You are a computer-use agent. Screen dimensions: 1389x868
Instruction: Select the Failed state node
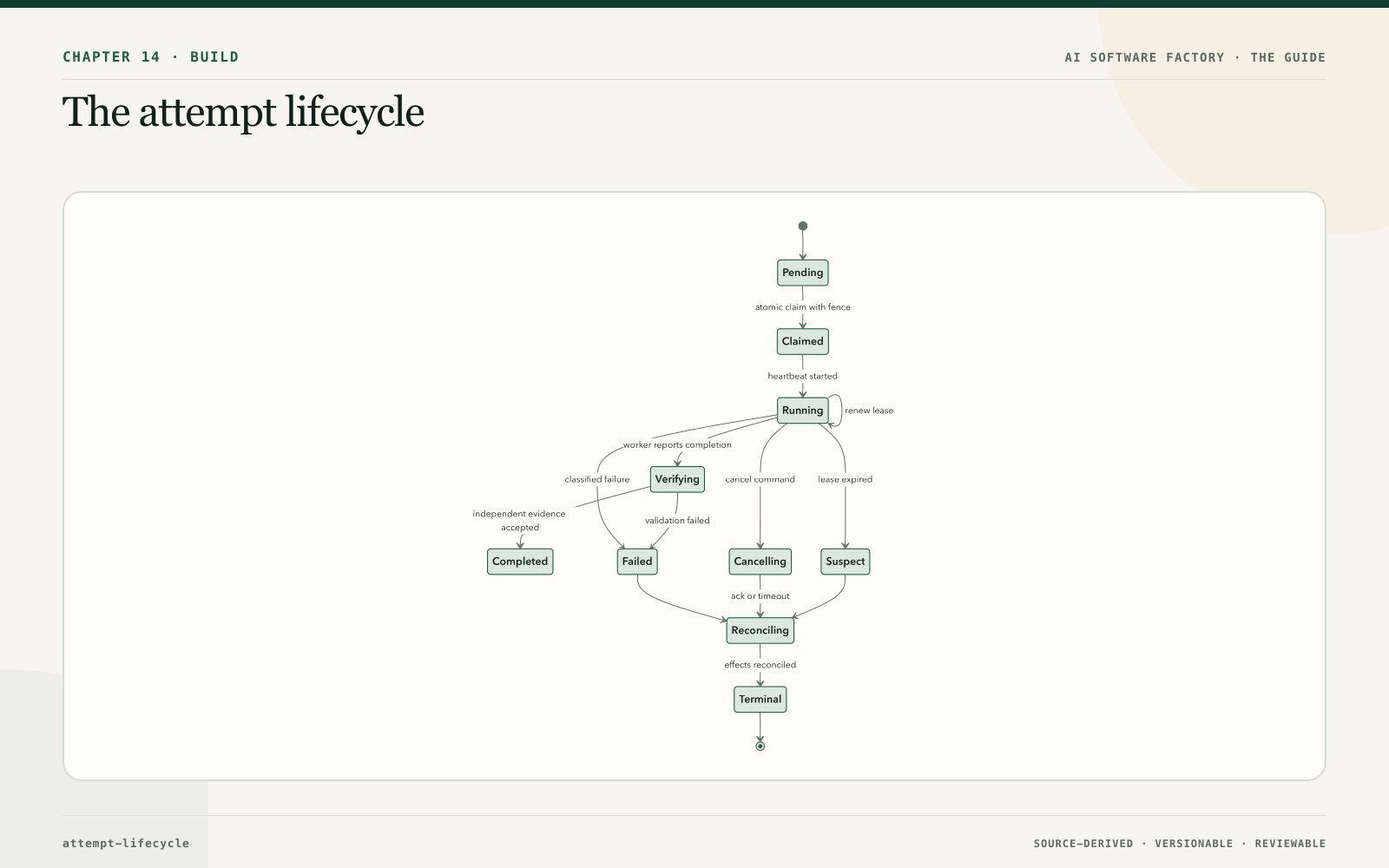[x=637, y=562]
